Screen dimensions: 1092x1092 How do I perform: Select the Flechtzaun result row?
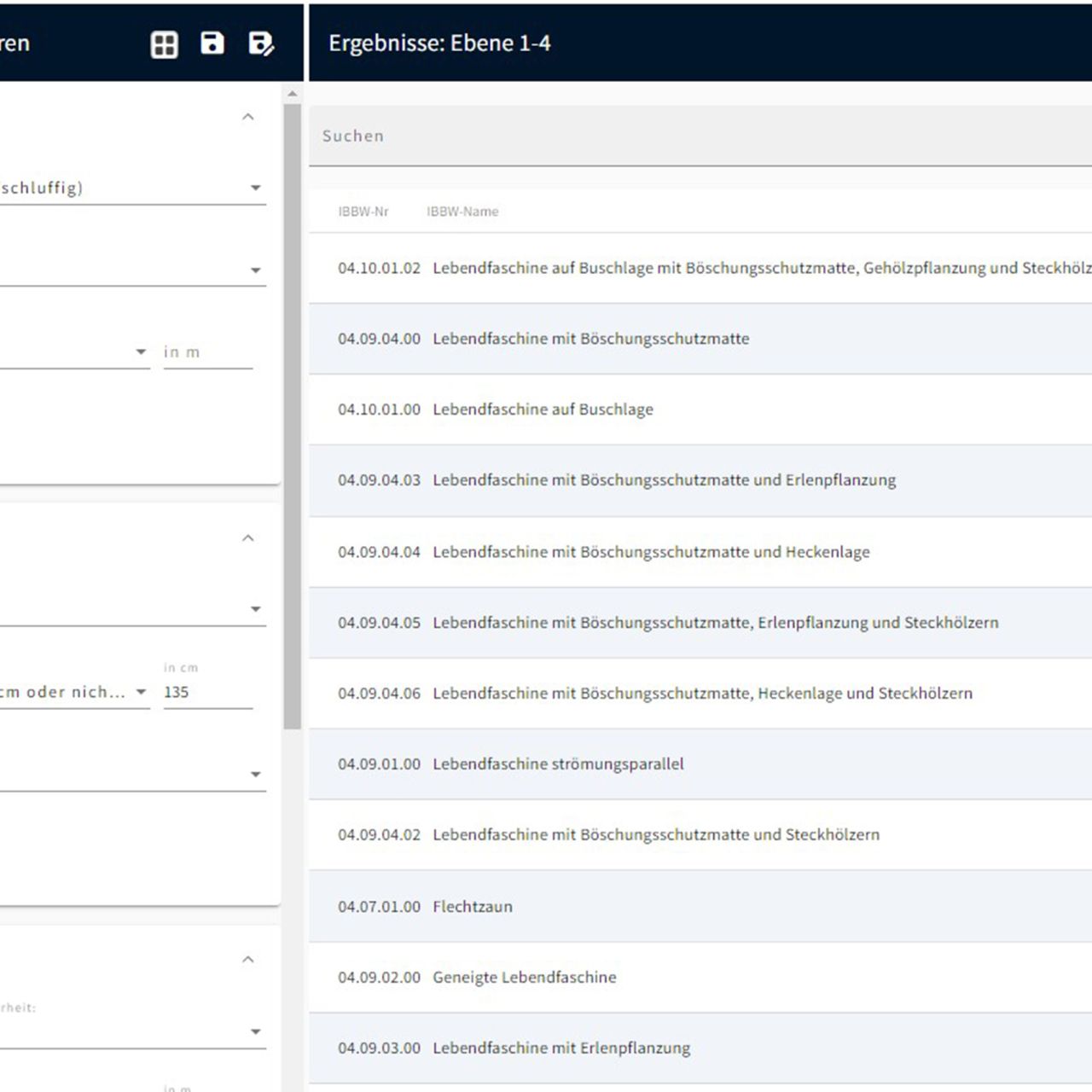click(x=472, y=906)
